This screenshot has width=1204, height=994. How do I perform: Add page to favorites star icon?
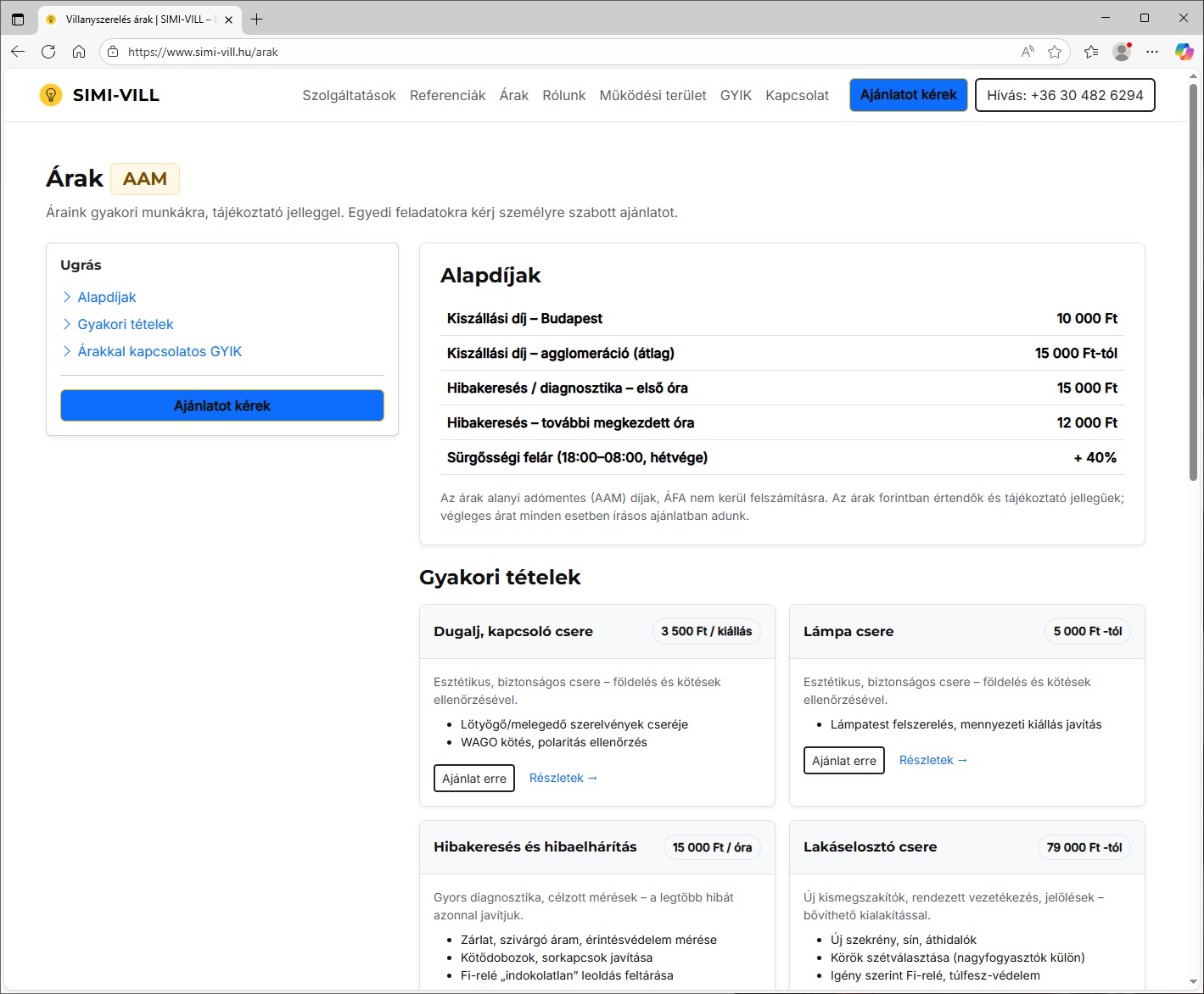click(1055, 52)
